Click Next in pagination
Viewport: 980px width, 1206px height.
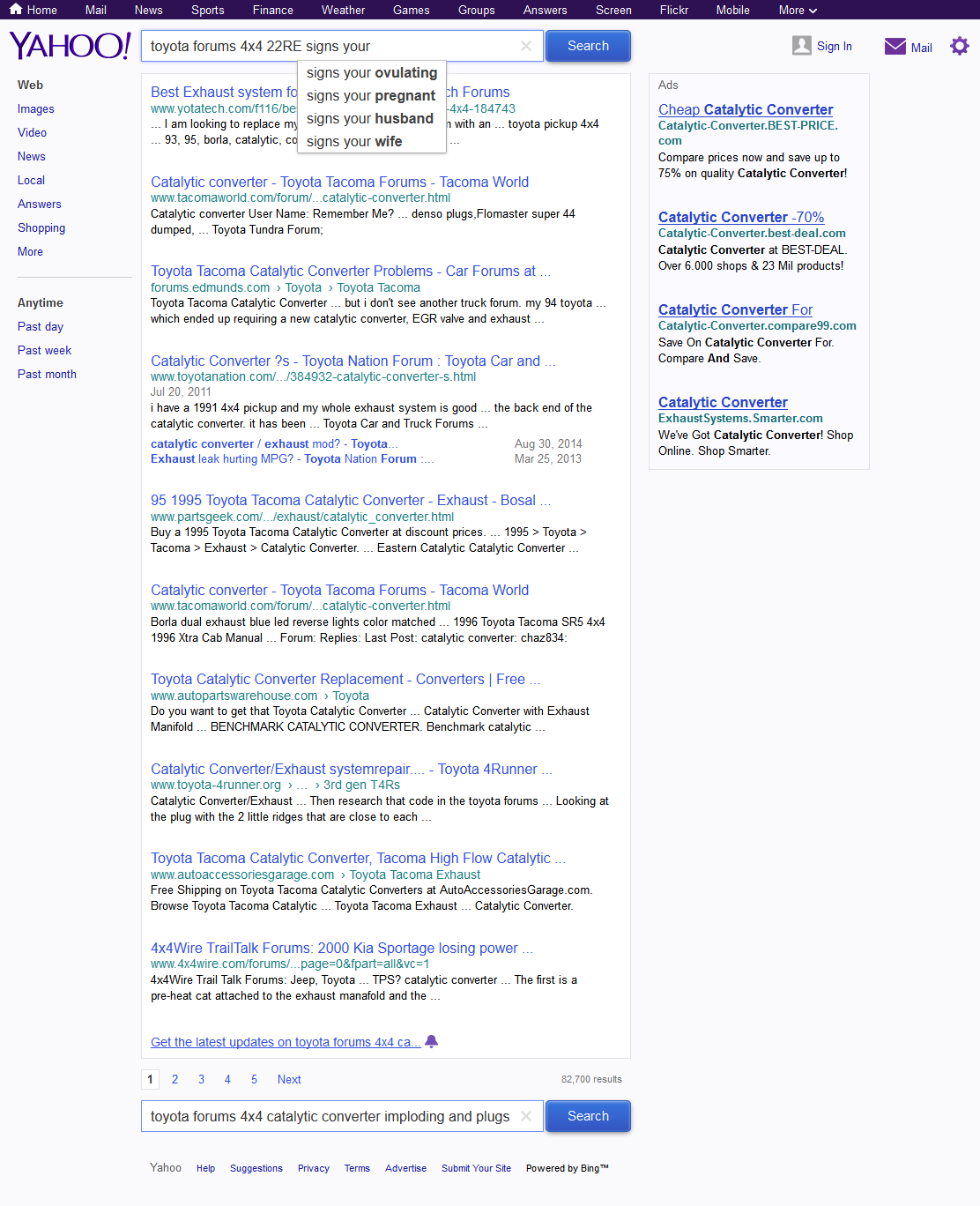[289, 1079]
